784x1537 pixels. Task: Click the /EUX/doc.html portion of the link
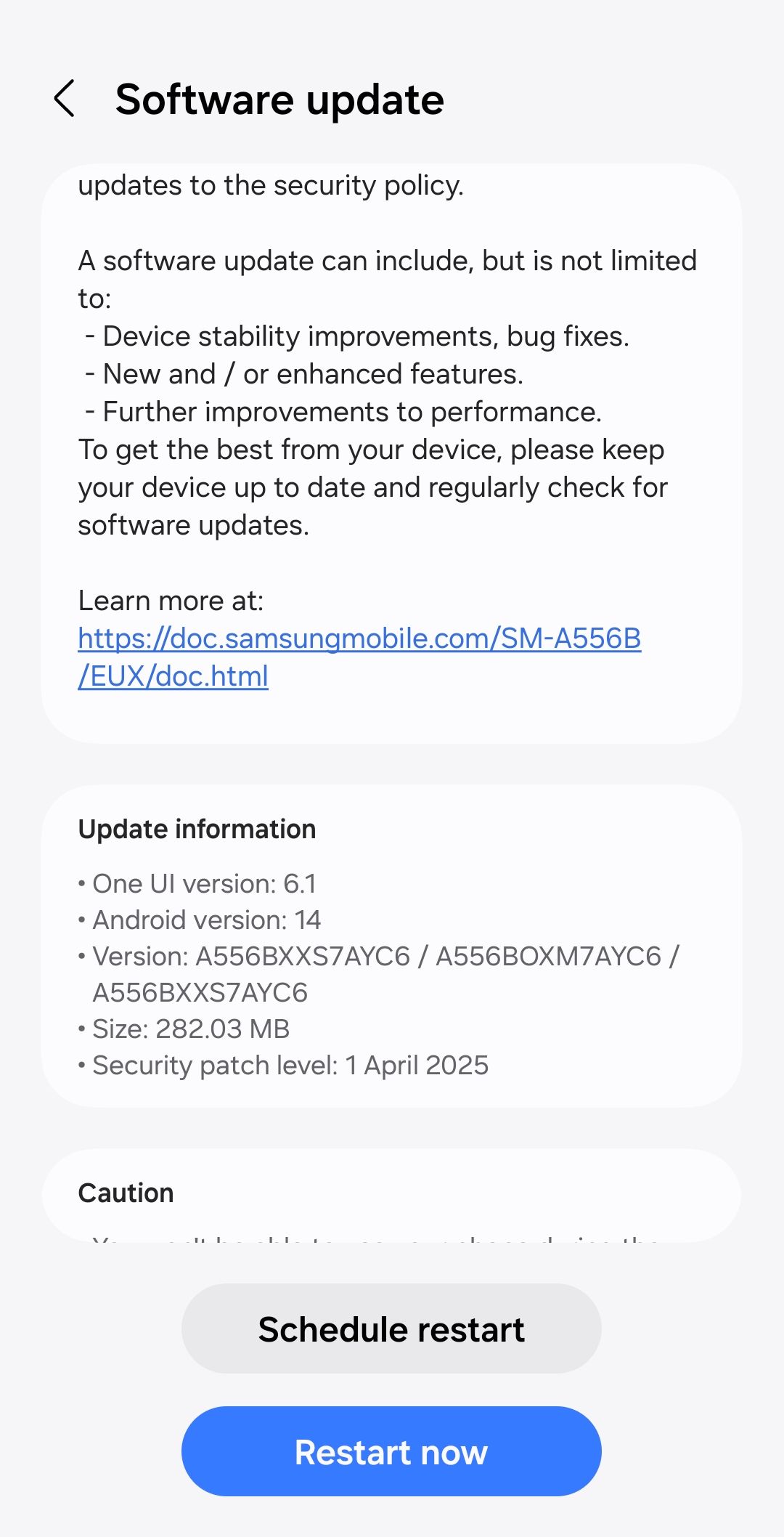pyautogui.click(x=173, y=677)
